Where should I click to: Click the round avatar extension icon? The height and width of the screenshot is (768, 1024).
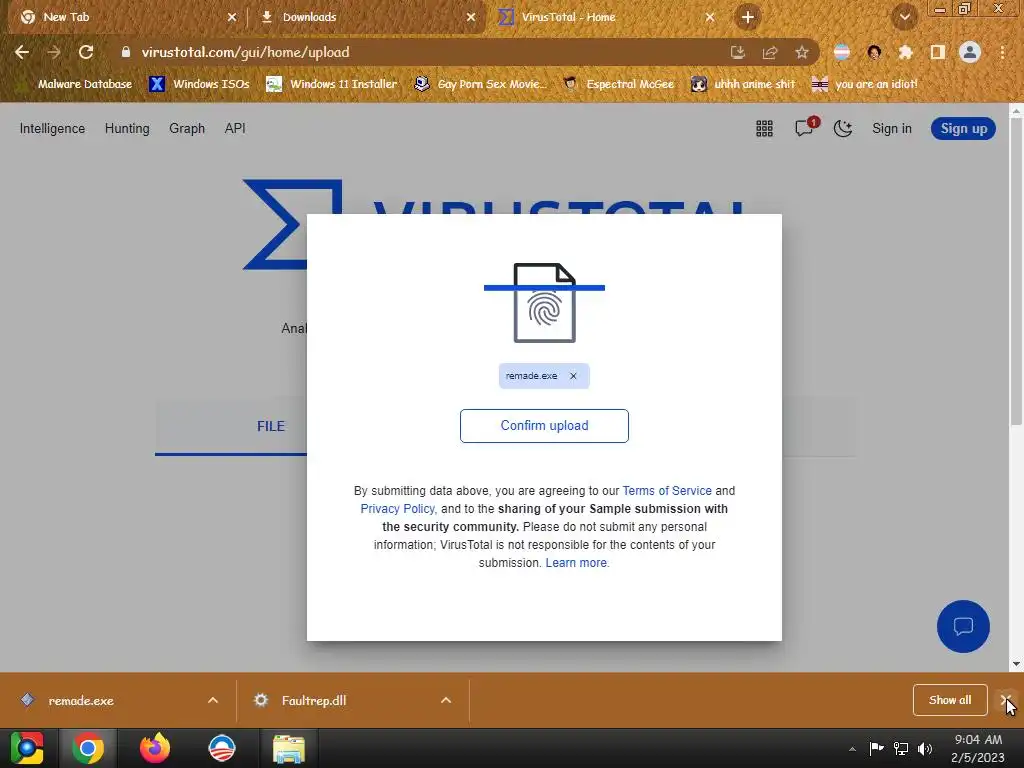[x=874, y=52]
